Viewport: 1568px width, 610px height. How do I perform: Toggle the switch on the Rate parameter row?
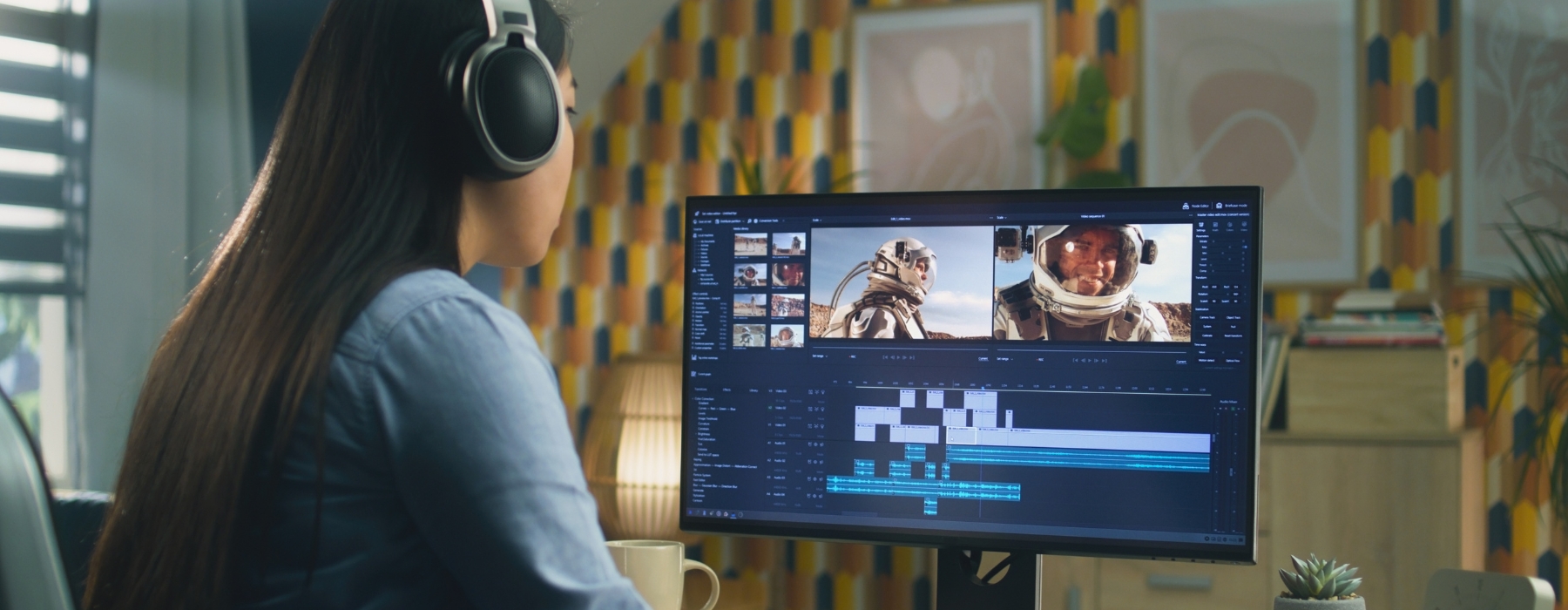(1245, 247)
